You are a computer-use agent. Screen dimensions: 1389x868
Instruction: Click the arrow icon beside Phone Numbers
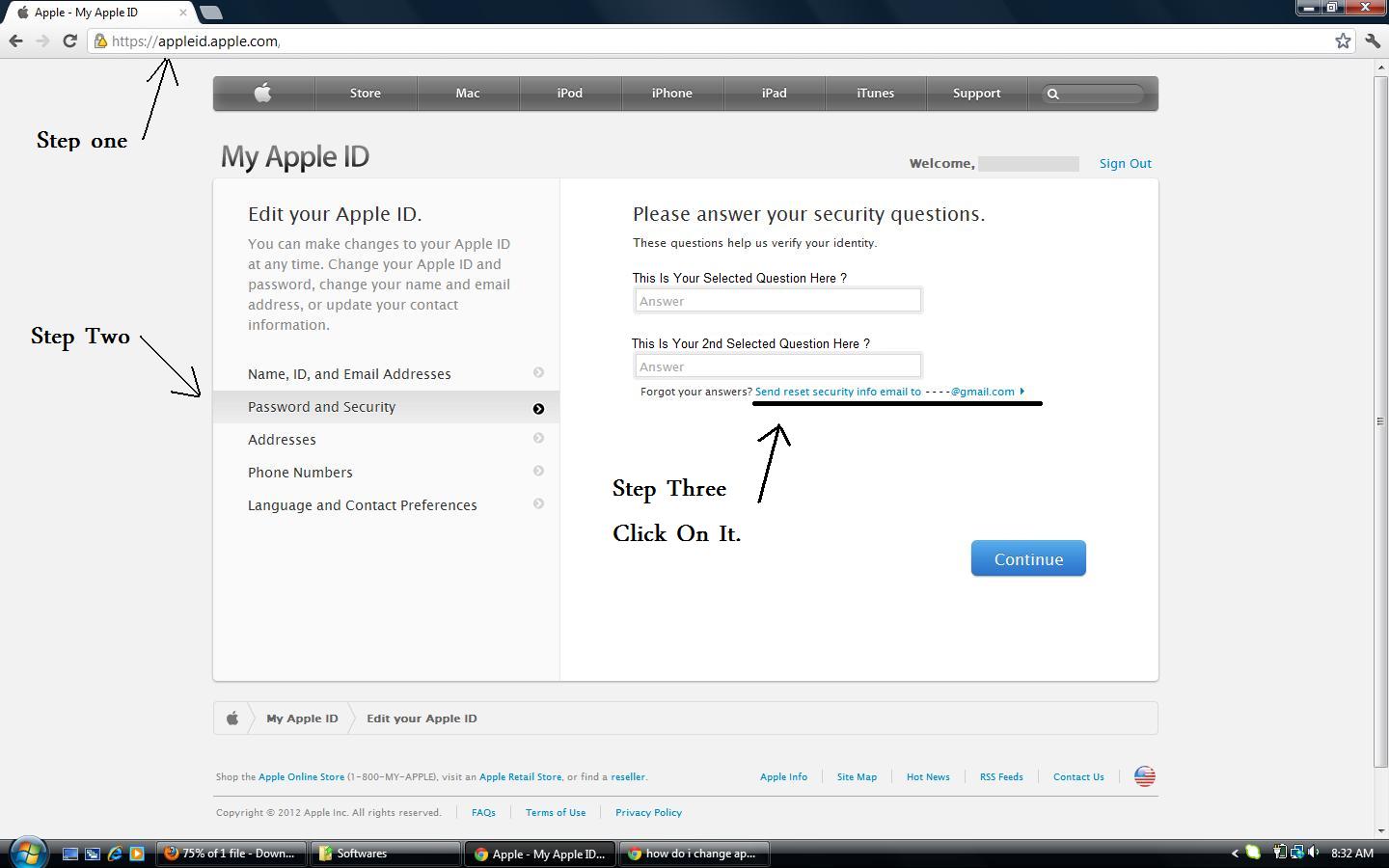point(538,471)
